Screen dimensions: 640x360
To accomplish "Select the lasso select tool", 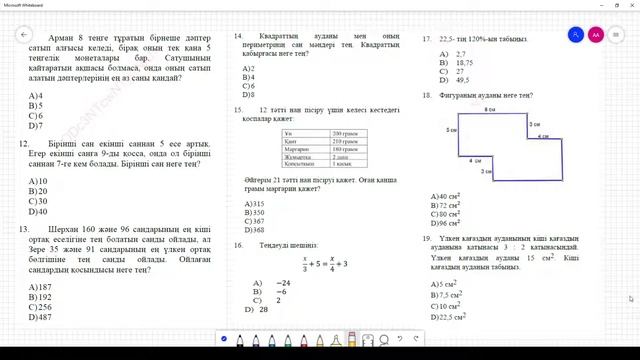I will (384, 340).
